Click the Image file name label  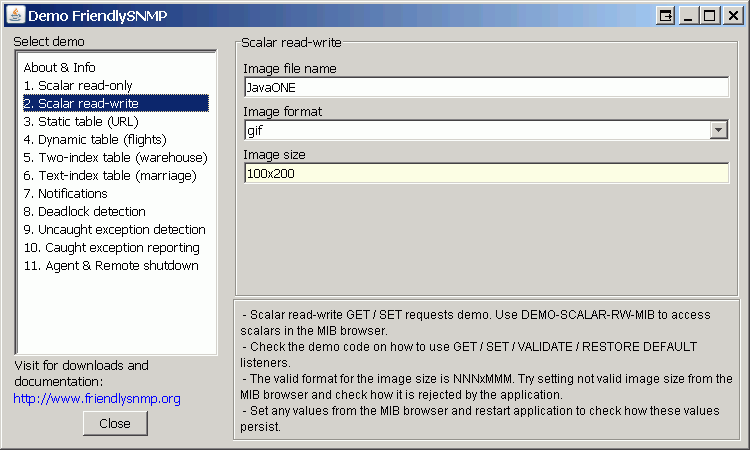(x=290, y=69)
